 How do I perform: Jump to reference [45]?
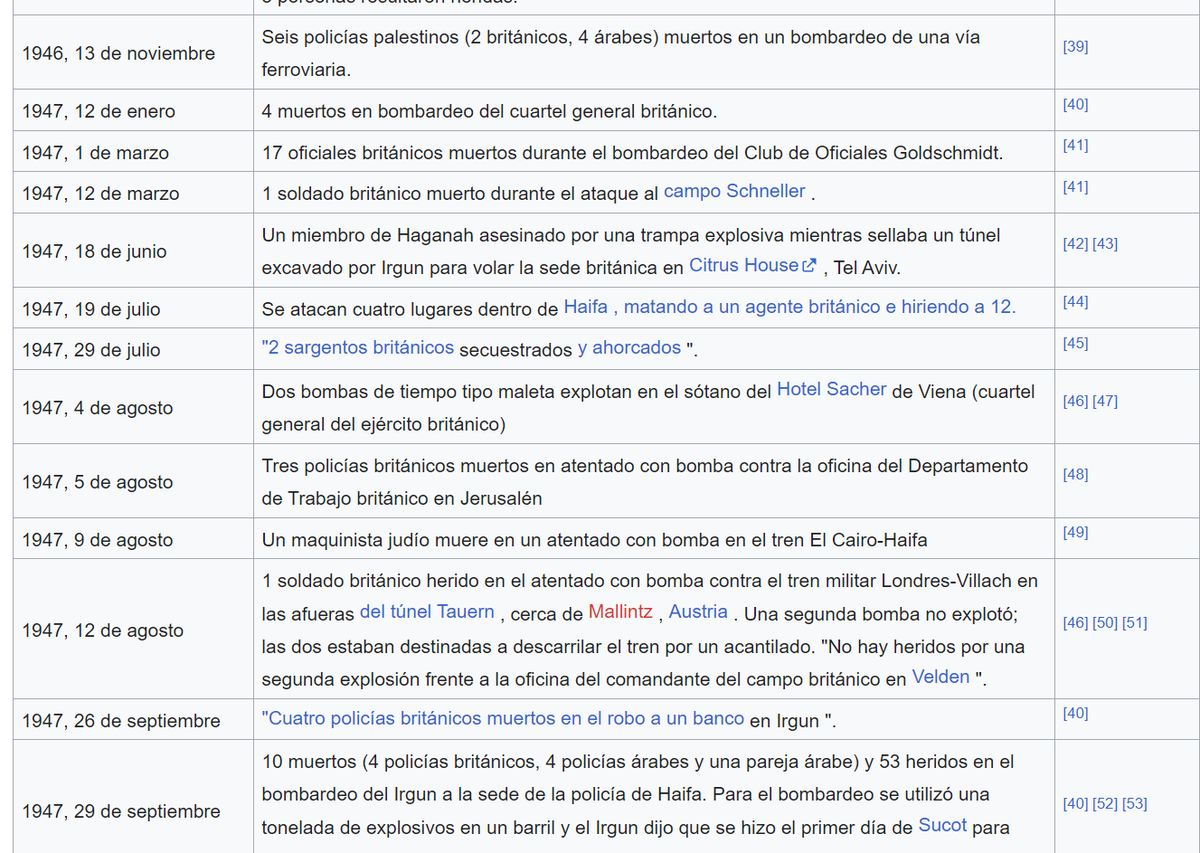1075,344
